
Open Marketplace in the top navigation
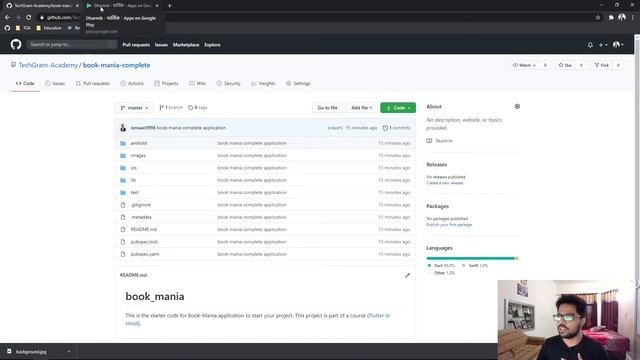[186, 45]
